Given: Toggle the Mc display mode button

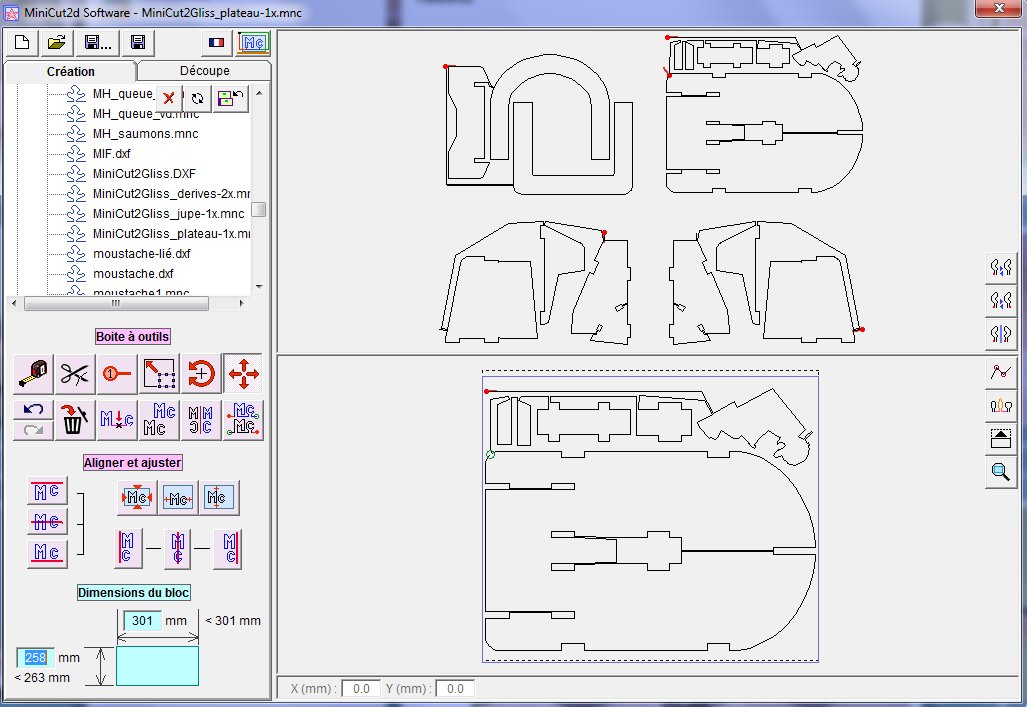Looking at the screenshot, I should pyautogui.click(x=253, y=43).
